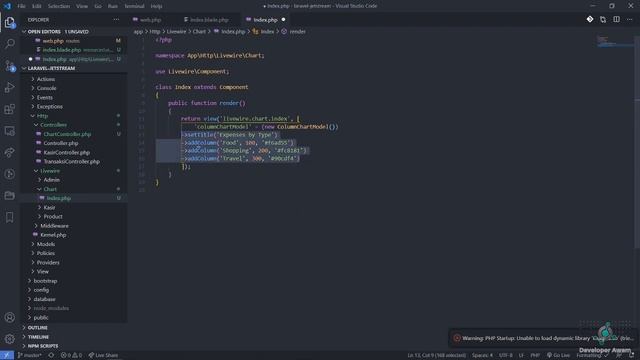The image size is (640, 360).
Task: Change the PHP language mode
Action: 535,355
